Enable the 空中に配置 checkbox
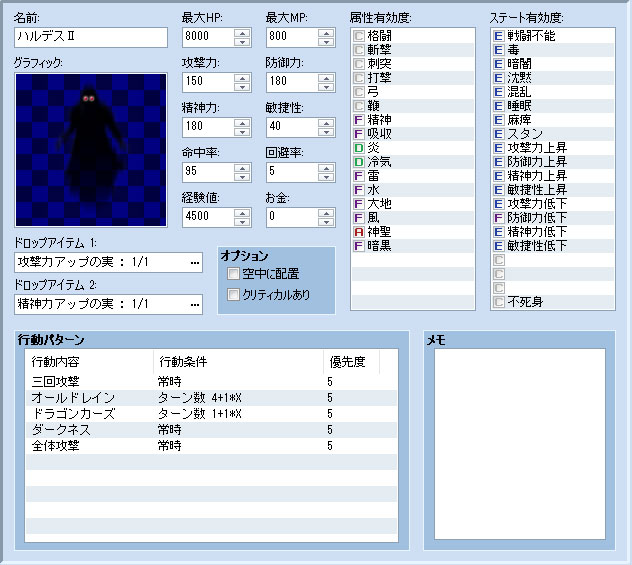 pyautogui.click(x=233, y=273)
